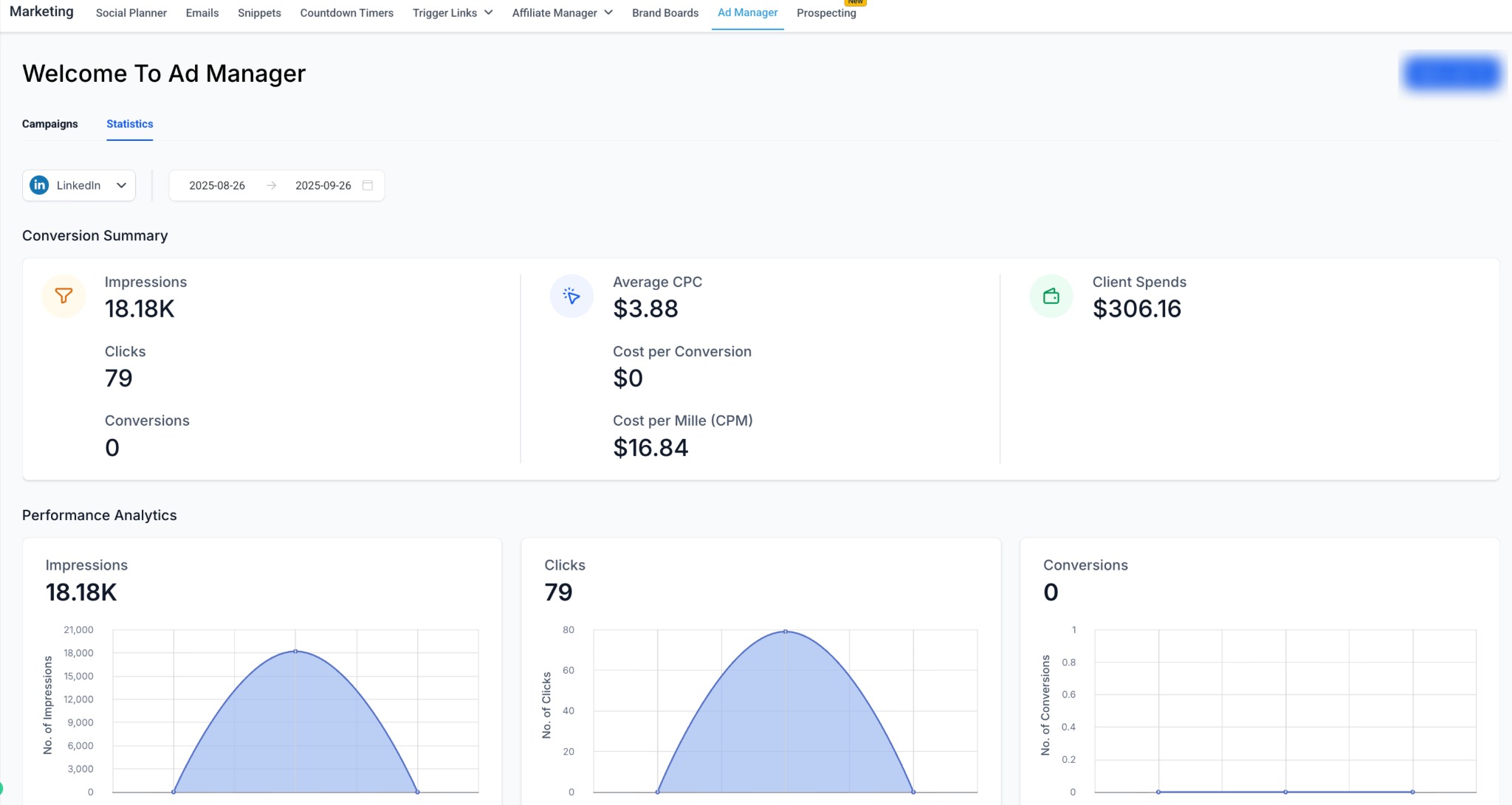Go to Brand Boards section
The width and height of the screenshot is (1512, 805).
665,13
